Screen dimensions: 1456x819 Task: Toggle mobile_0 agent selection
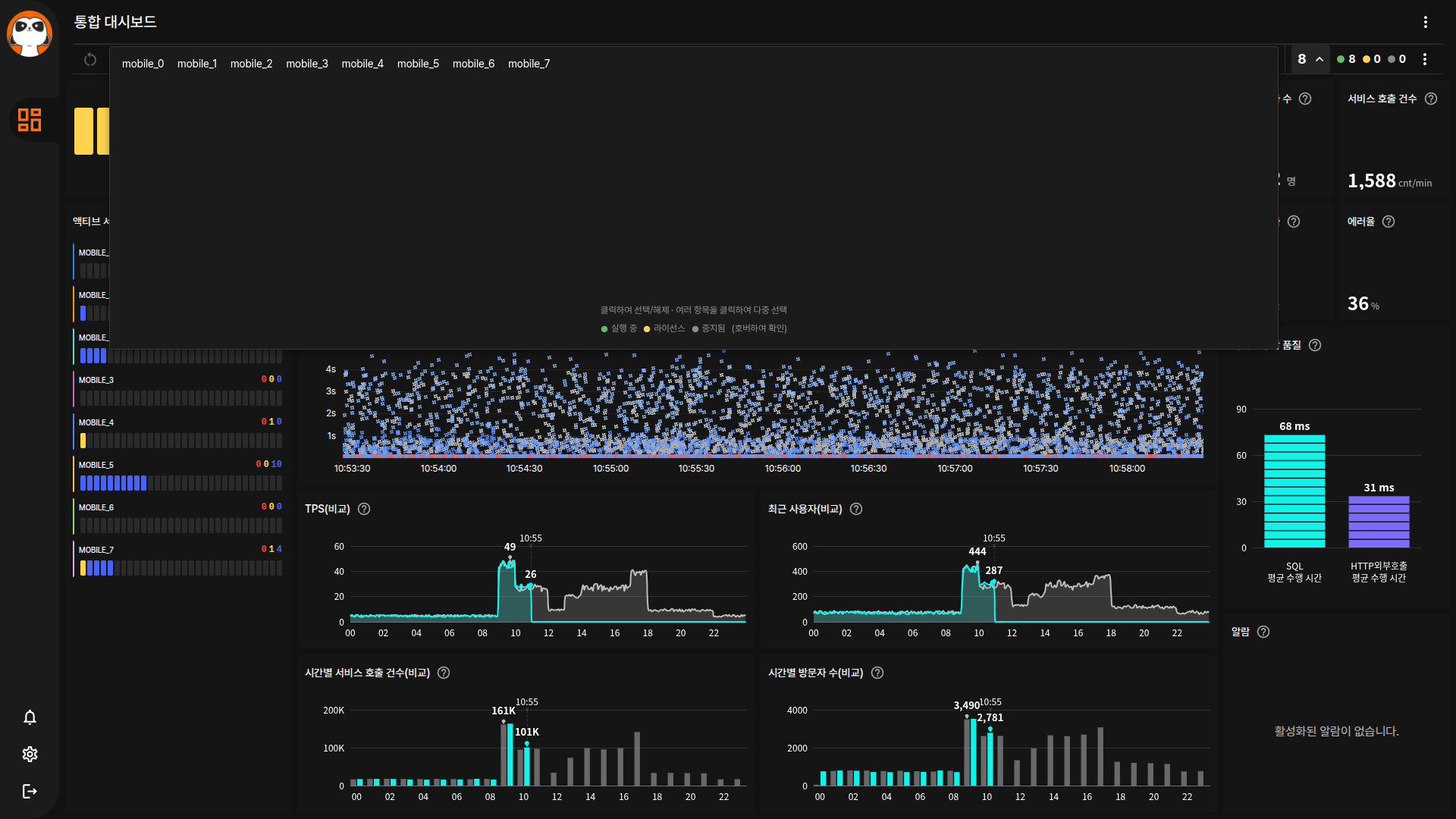click(143, 64)
